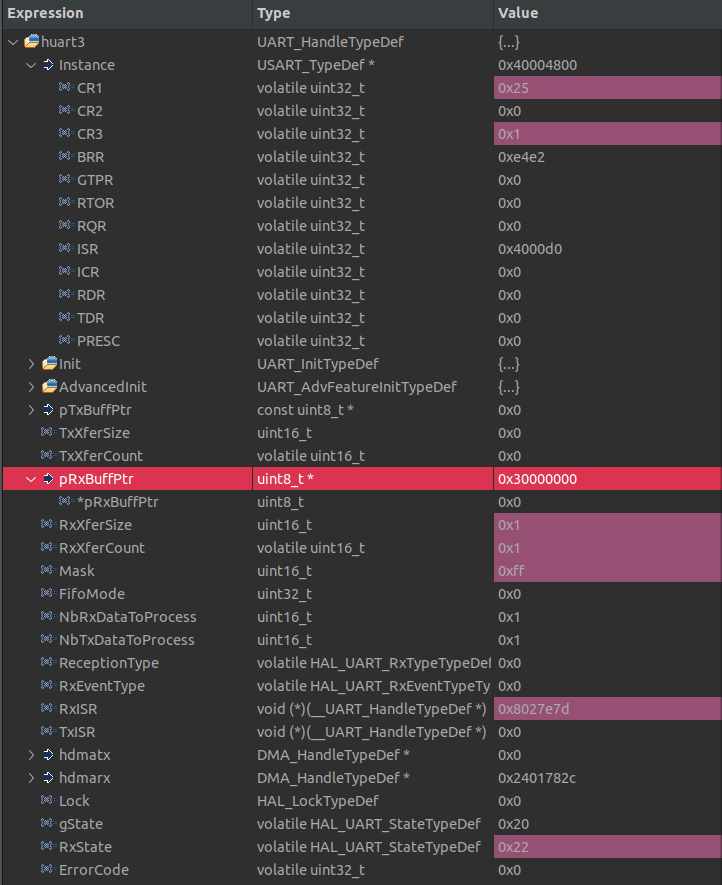Click the structure icon next to Init

click(x=48, y=364)
